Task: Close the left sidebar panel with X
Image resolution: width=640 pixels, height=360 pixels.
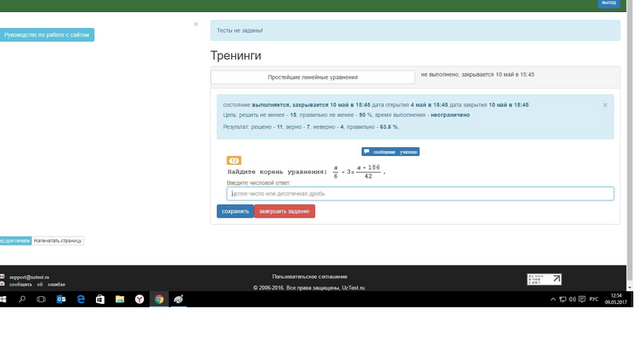Action: (x=196, y=24)
